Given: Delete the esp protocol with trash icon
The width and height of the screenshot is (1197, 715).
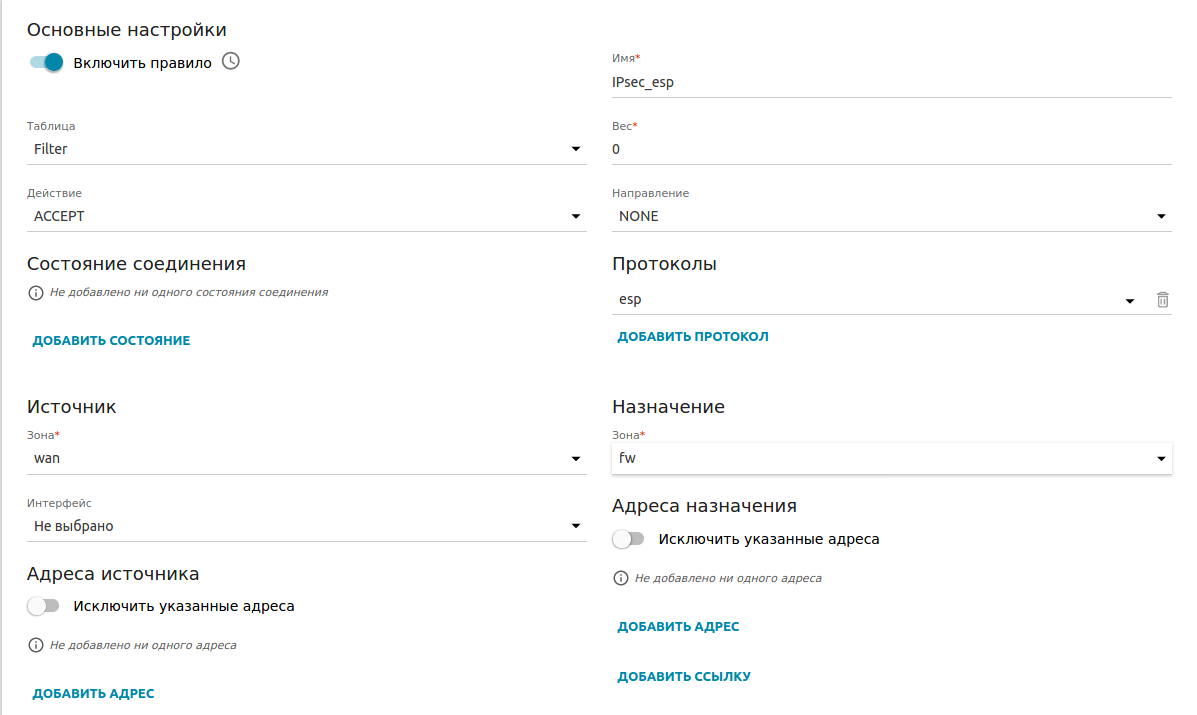Looking at the screenshot, I should pos(1162,300).
